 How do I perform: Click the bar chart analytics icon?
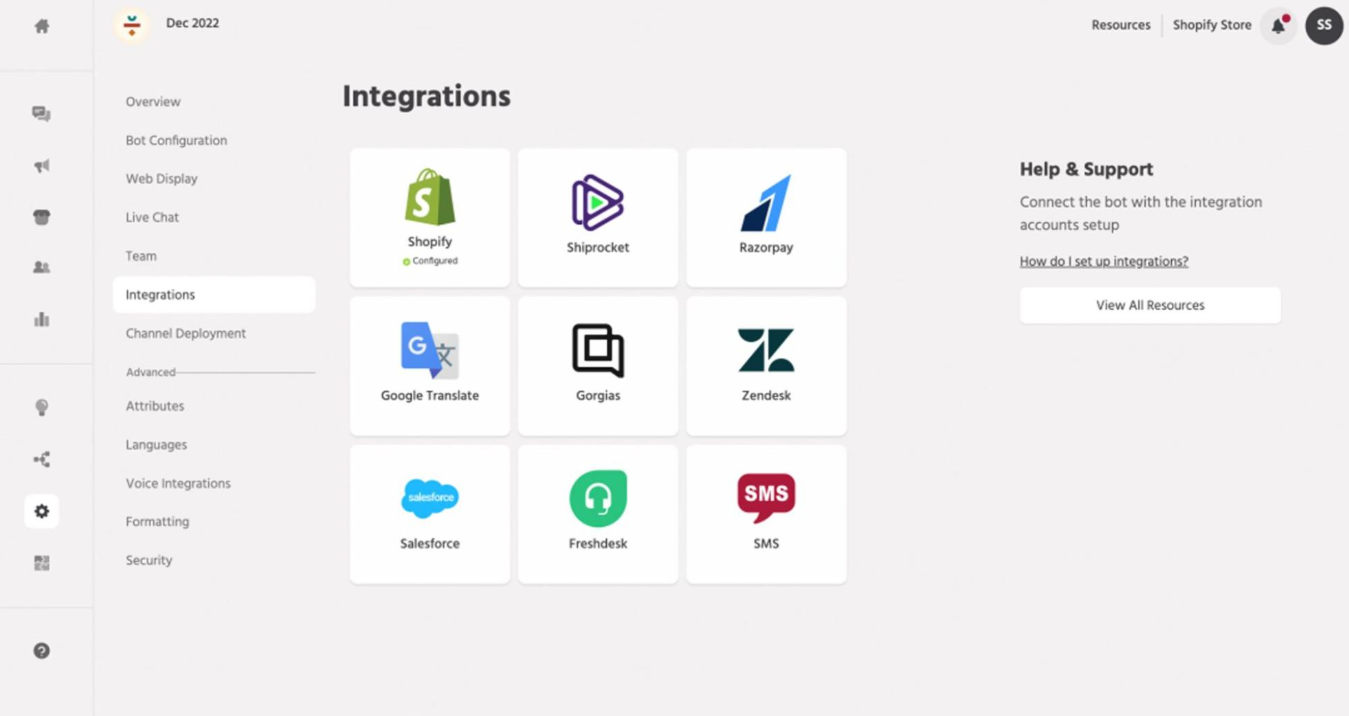(x=42, y=320)
